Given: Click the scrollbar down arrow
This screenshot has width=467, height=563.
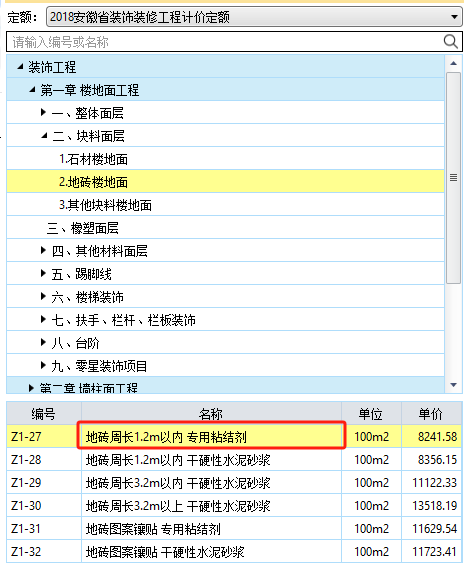Looking at the screenshot, I should click(x=453, y=385).
